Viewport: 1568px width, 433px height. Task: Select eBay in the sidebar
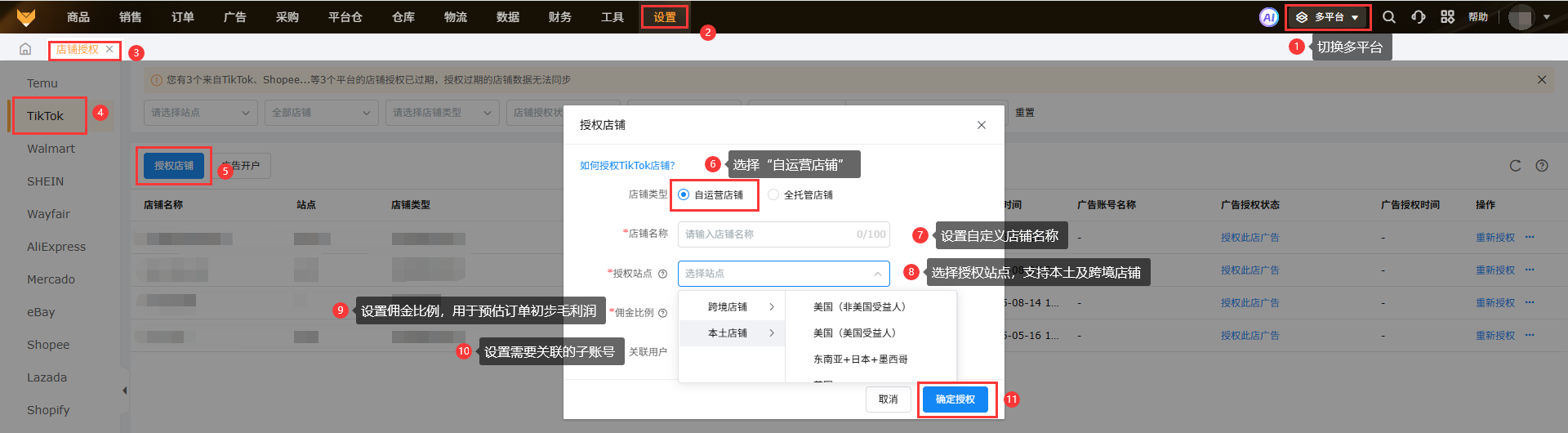click(x=41, y=312)
